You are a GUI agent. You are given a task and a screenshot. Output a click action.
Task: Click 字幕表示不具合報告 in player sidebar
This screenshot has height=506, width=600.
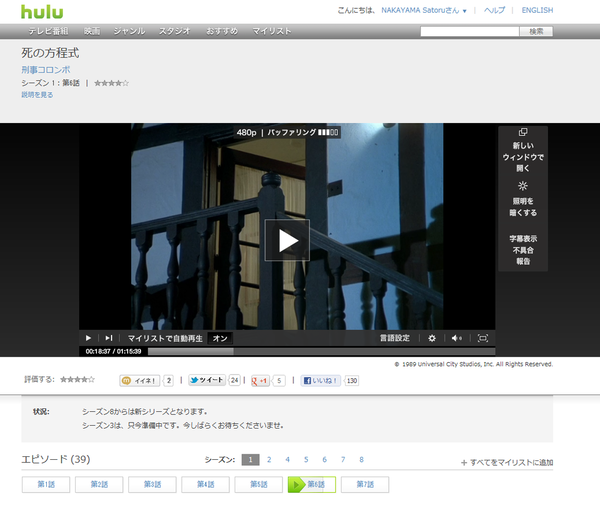pyautogui.click(x=523, y=250)
